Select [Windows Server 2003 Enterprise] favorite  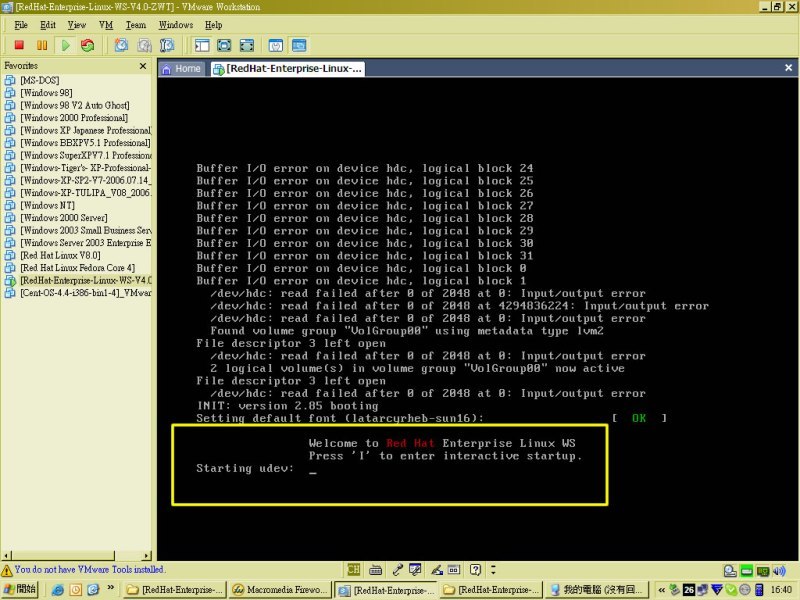tap(78, 243)
